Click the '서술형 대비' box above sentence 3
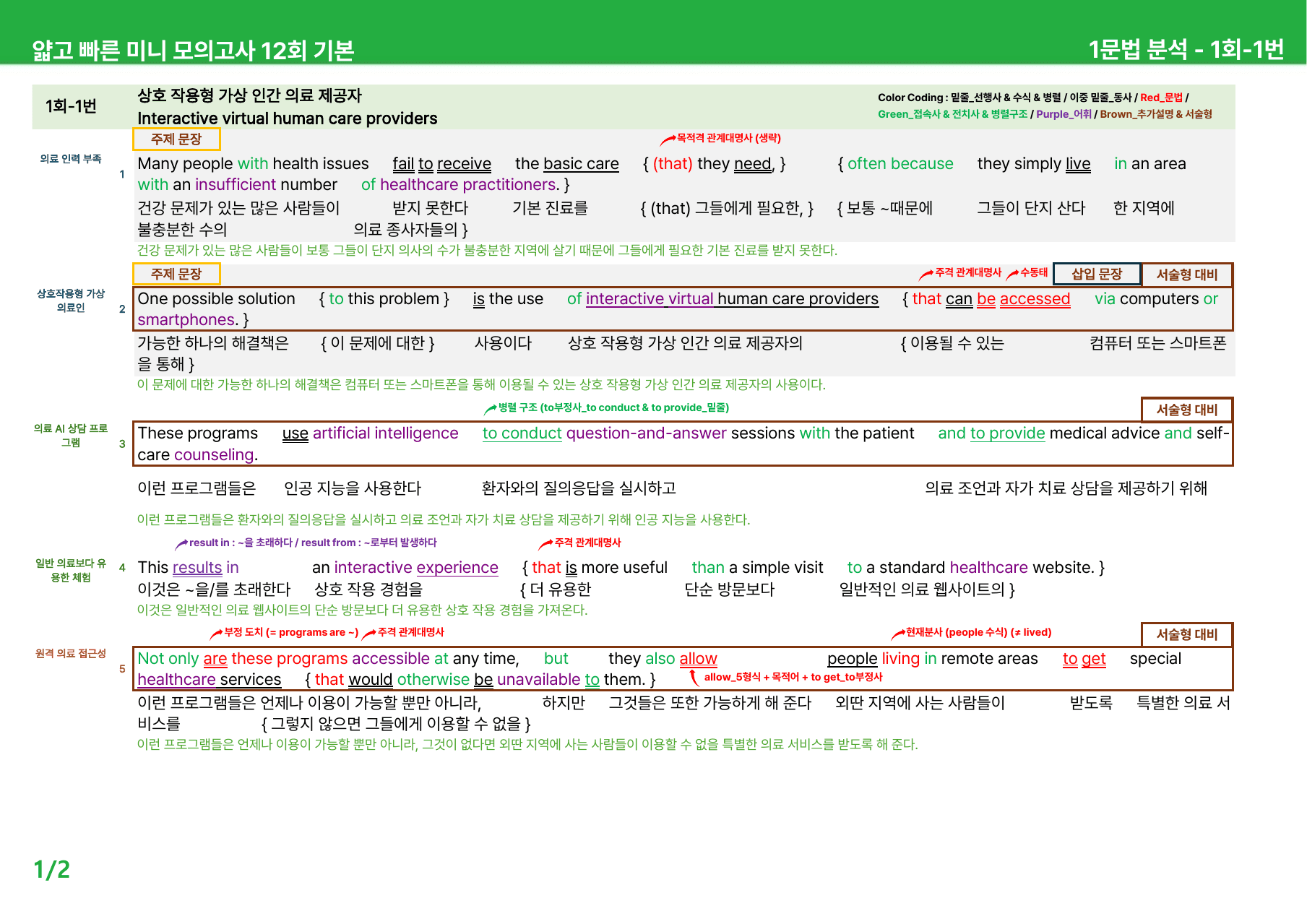Screen dimensions: 1307x924 [1186, 410]
